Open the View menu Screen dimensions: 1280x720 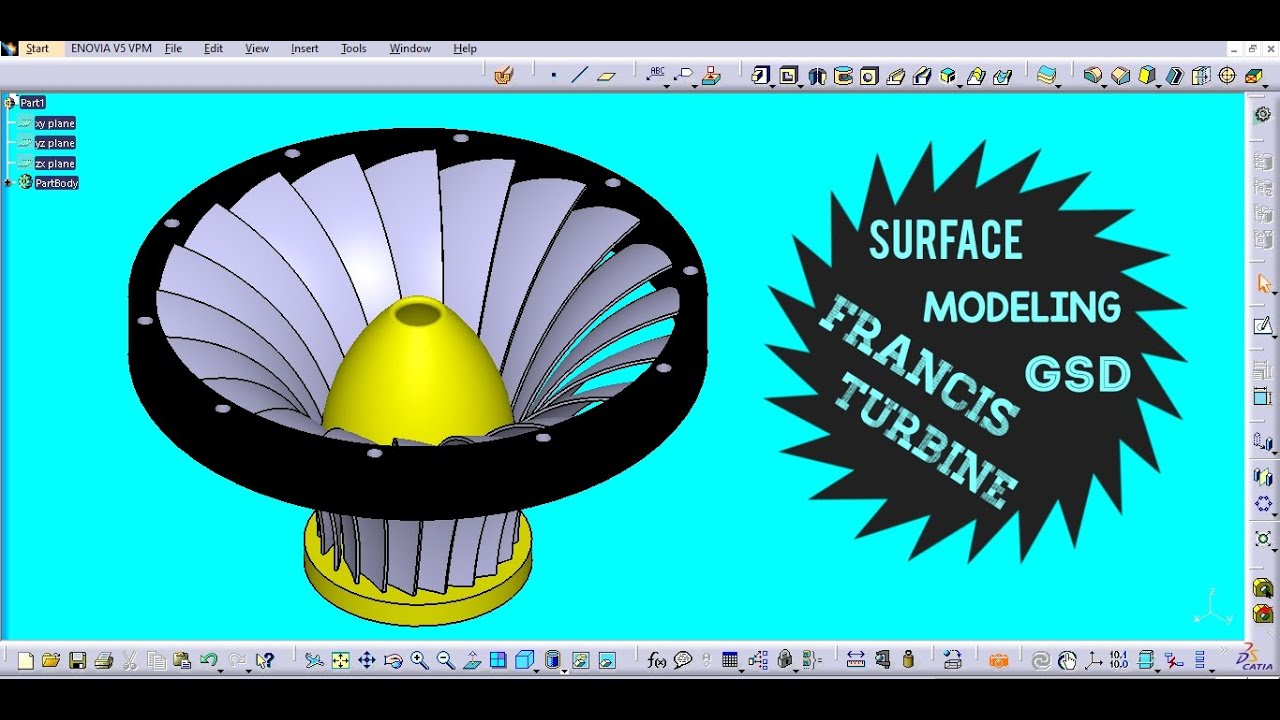(x=257, y=48)
